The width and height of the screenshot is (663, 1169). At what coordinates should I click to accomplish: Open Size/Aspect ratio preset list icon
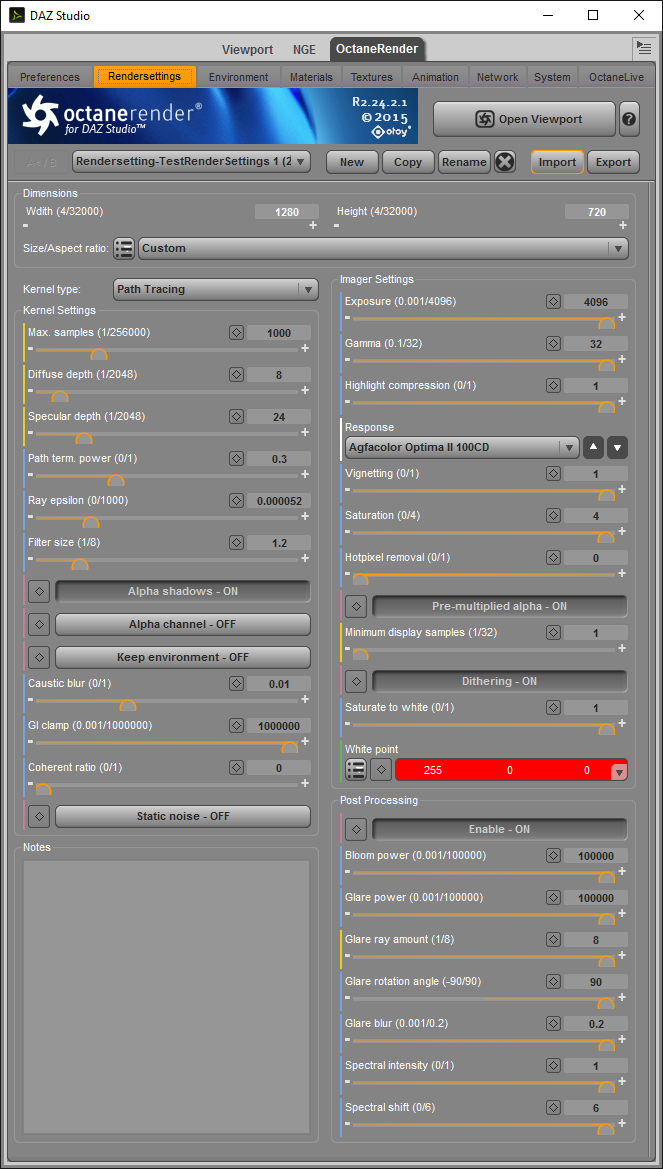click(124, 248)
